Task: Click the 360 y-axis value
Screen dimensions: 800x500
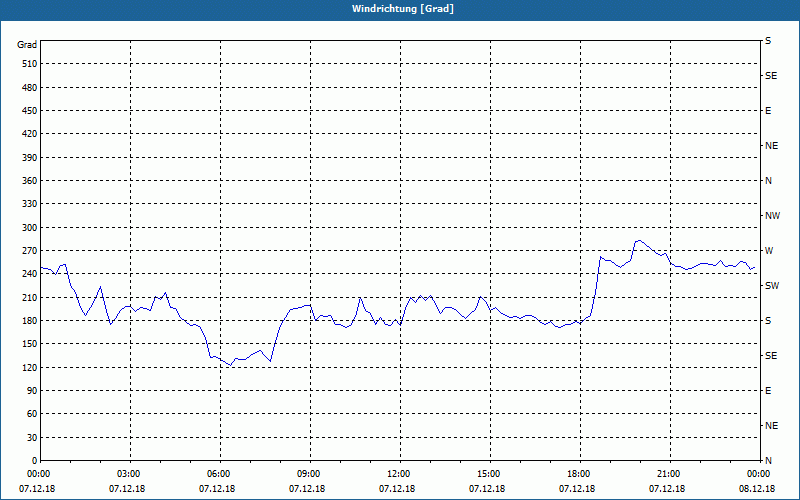Action: [x=30, y=181]
